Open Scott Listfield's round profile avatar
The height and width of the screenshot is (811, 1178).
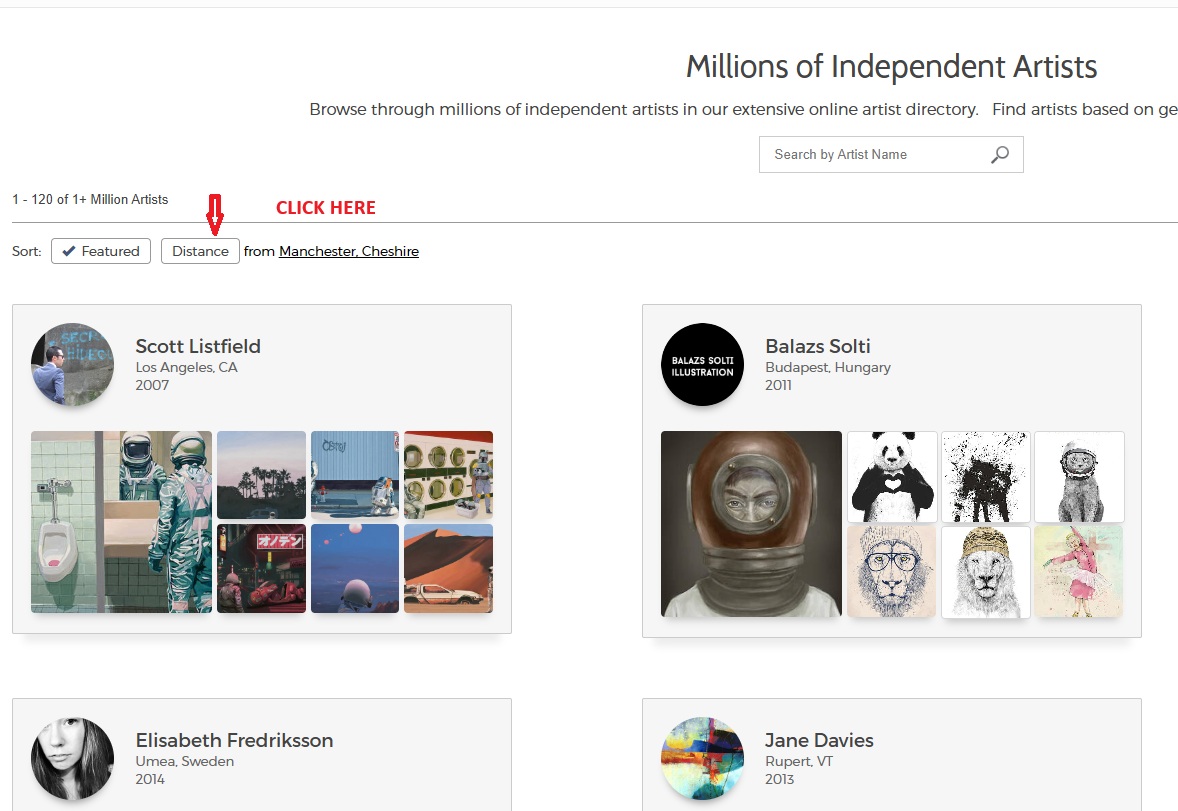[x=72, y=365]
